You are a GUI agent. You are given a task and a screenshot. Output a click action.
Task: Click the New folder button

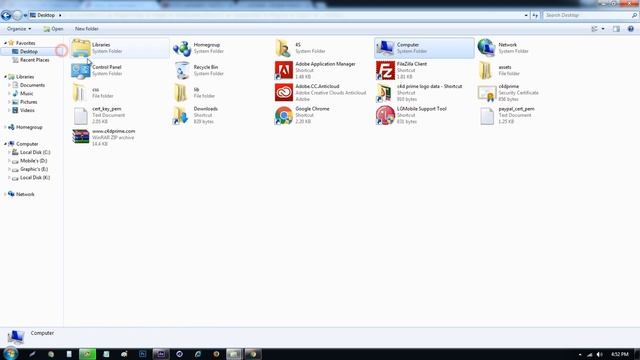pyautogui.click(x=87, y=29)
